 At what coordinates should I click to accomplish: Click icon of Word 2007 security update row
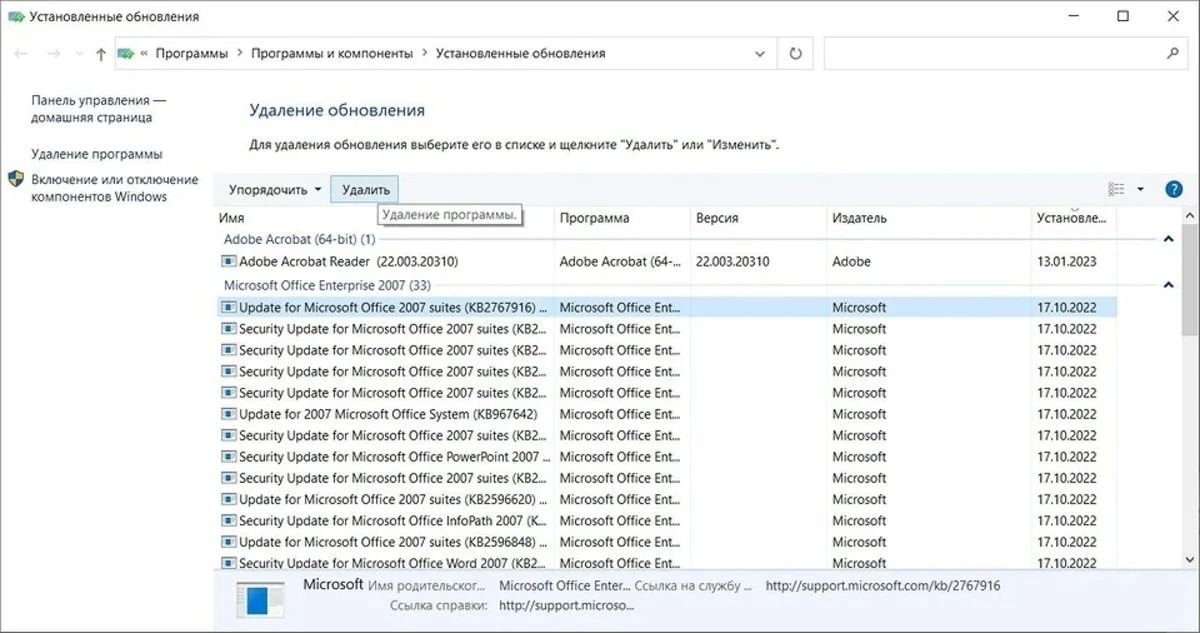(228, 563)
